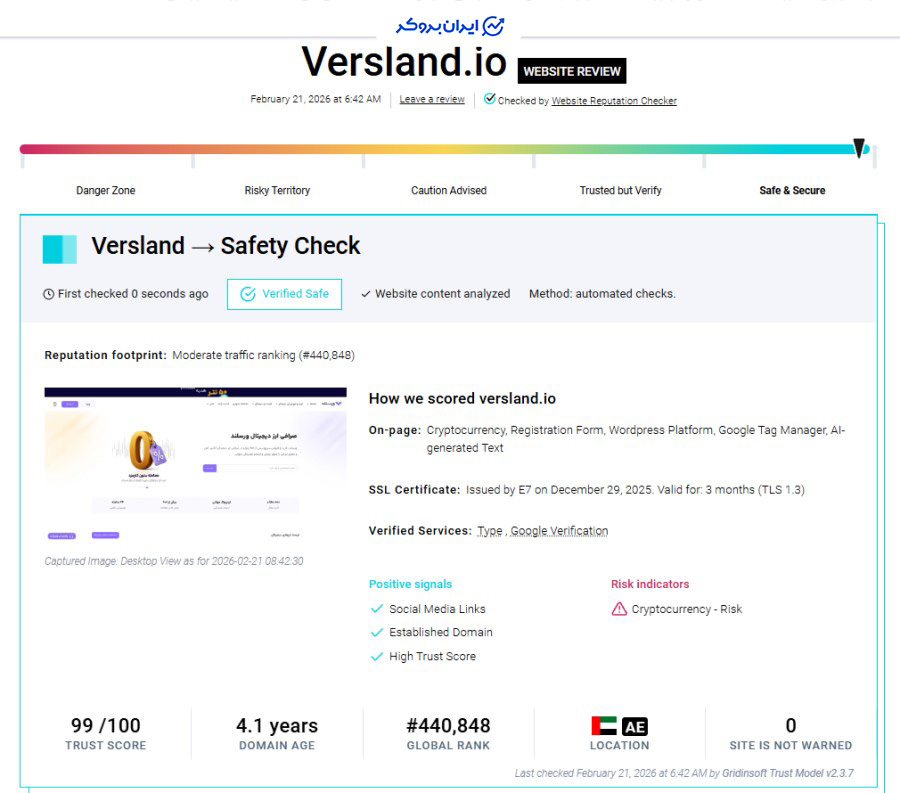Click the 'February 21, 2026 at 6:42 AM' date
The width and height of the screenshot is (900, 793).
[316, 99]
